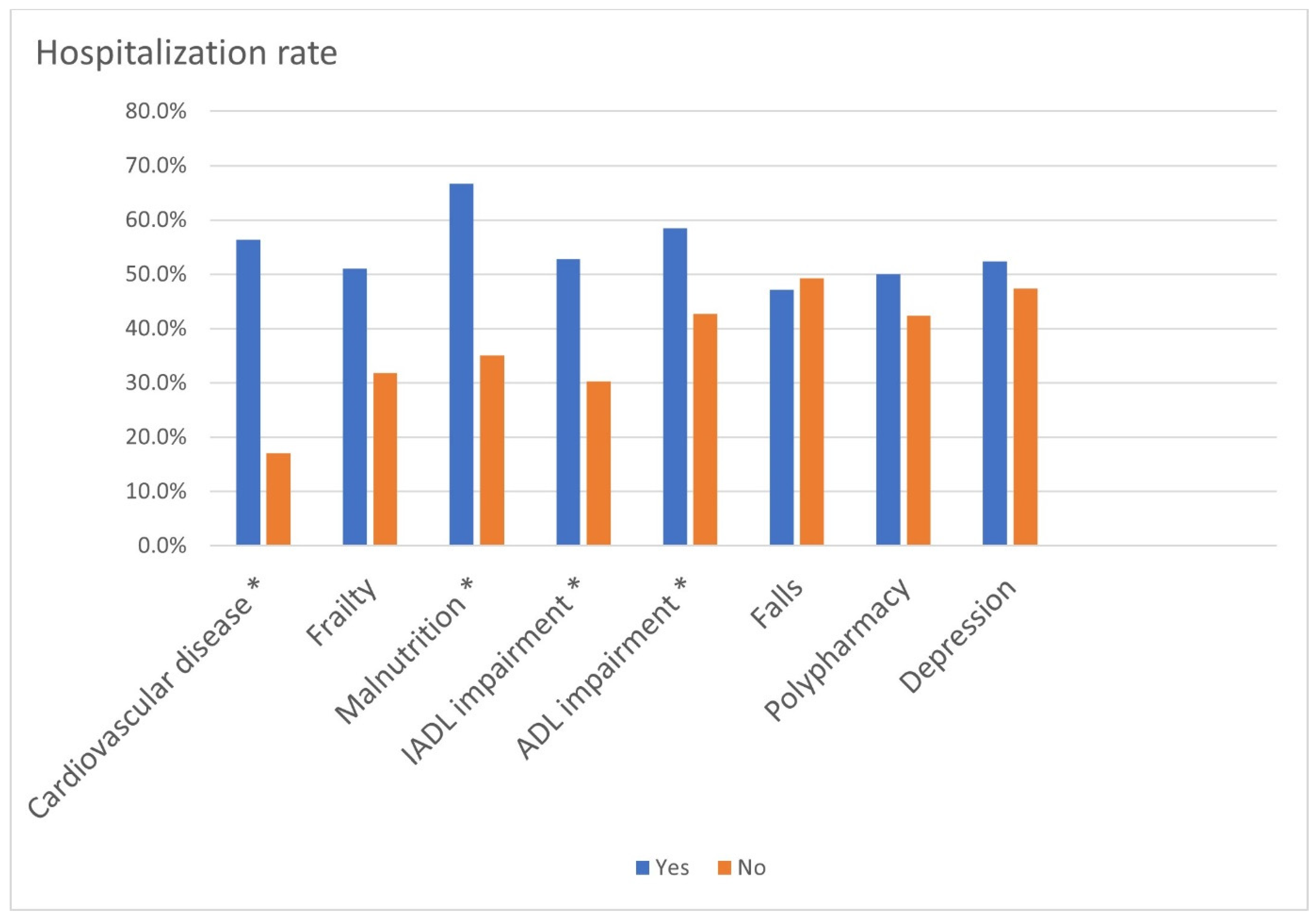Click the blue Polypharmacy bar
The image size is (1316, 923).
[888, 409]
